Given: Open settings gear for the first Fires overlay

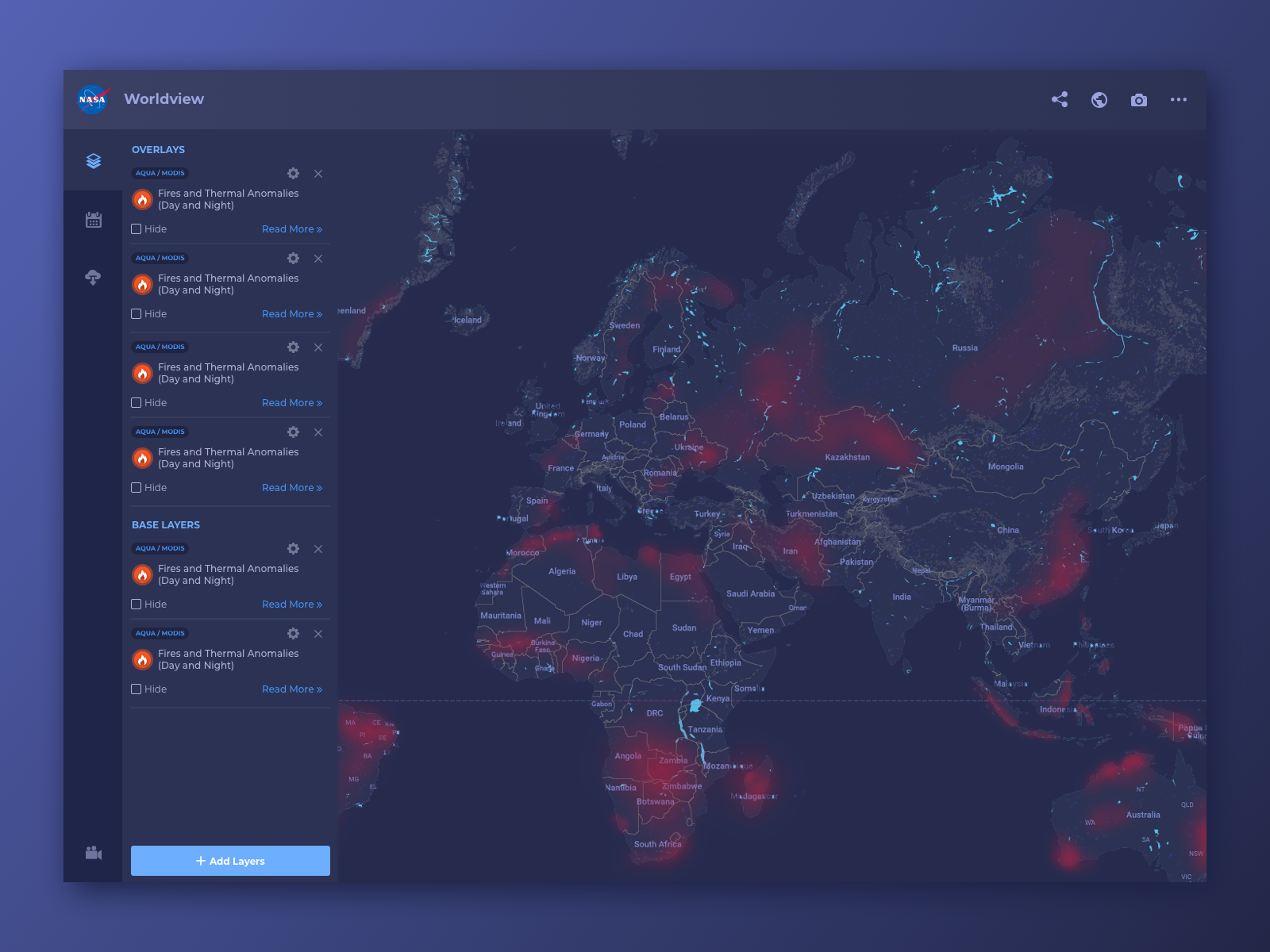Looking at the screenshot, I should pos(293,173).
